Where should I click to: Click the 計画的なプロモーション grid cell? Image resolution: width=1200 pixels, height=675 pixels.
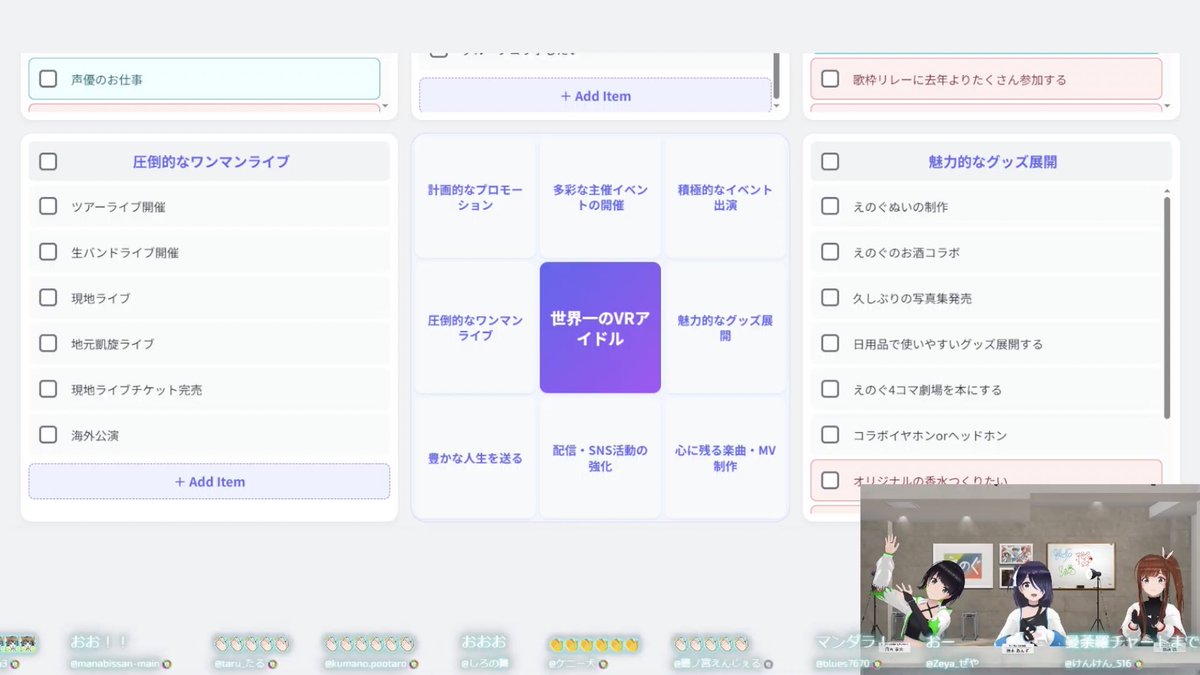click(474, 196)
